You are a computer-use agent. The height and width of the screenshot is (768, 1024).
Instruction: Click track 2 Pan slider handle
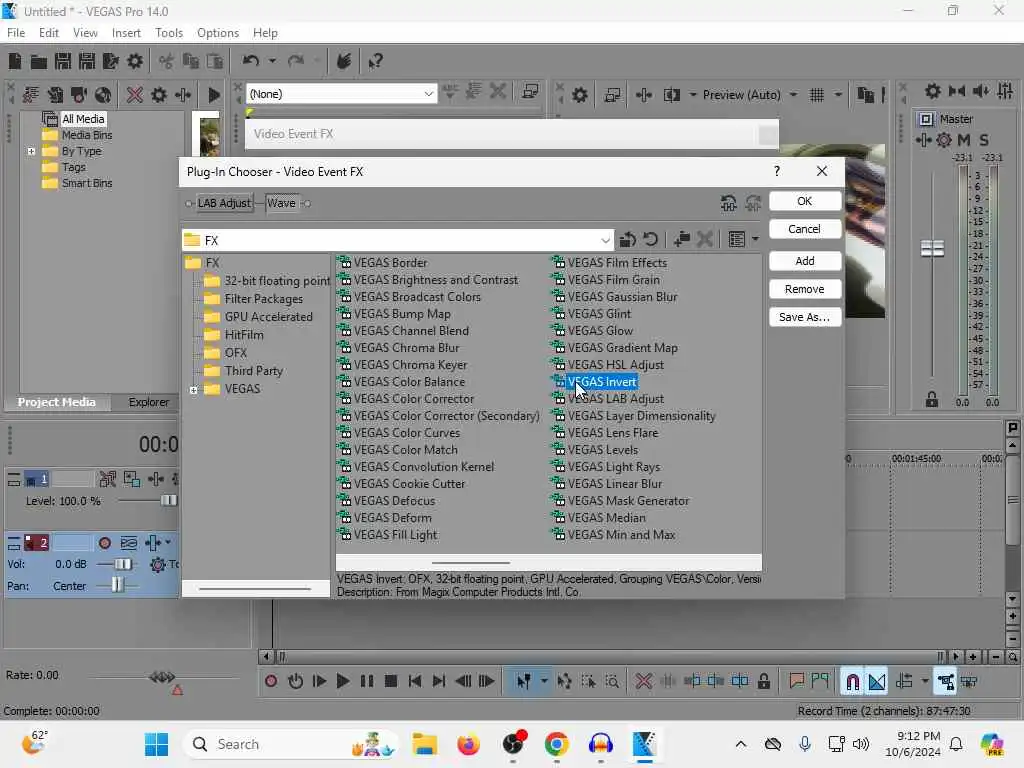(x=117, y=585)
